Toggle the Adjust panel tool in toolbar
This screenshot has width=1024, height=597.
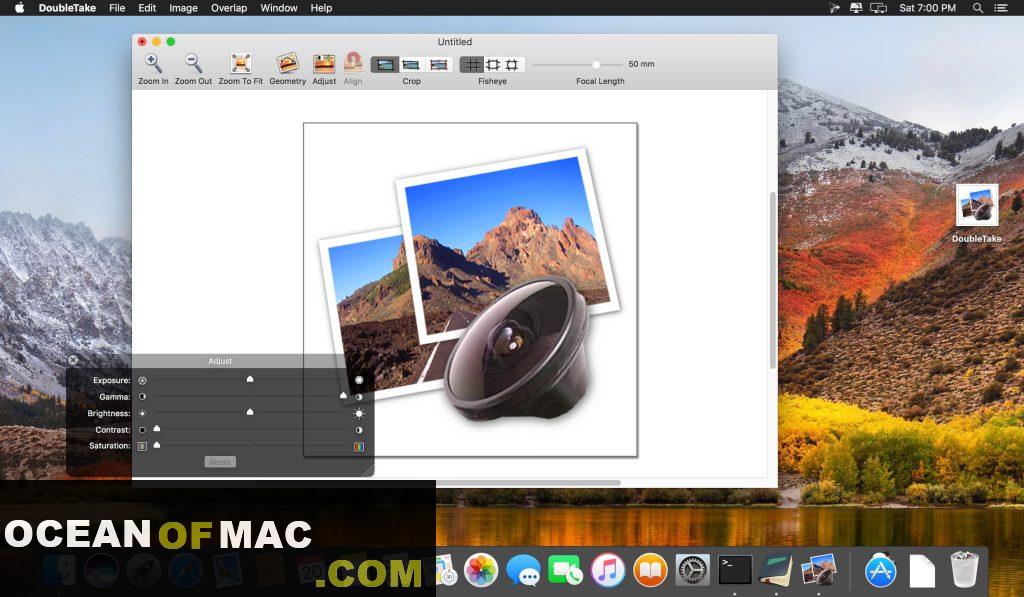tap(324, 69)
